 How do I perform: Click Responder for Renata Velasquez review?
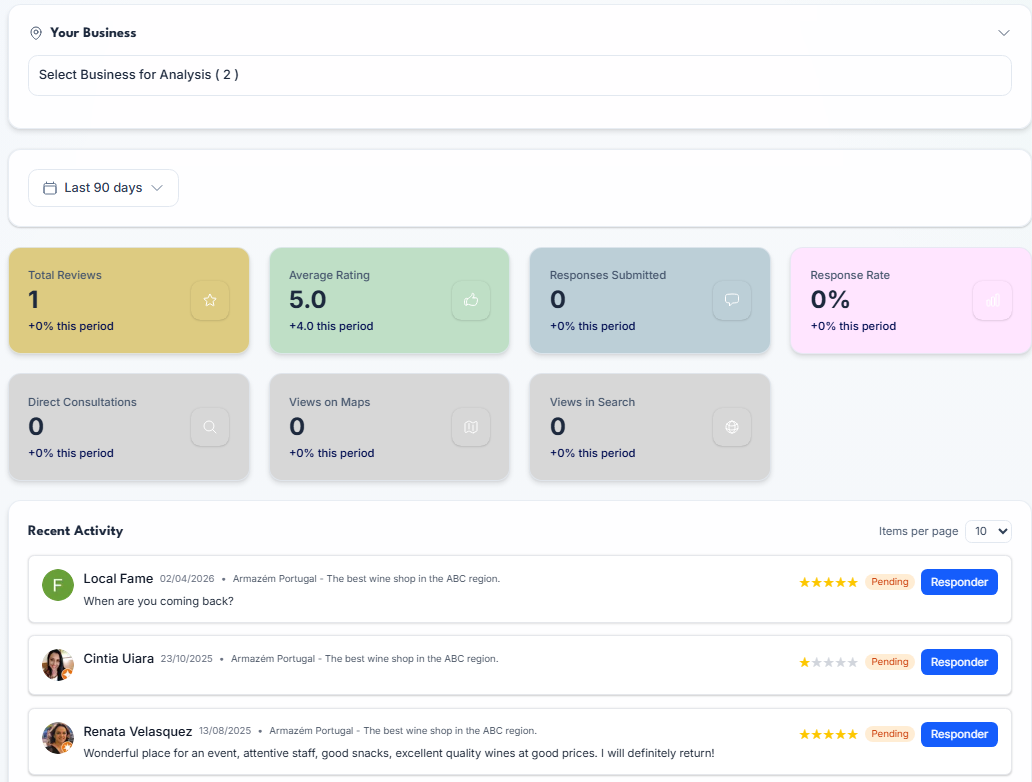959,734
